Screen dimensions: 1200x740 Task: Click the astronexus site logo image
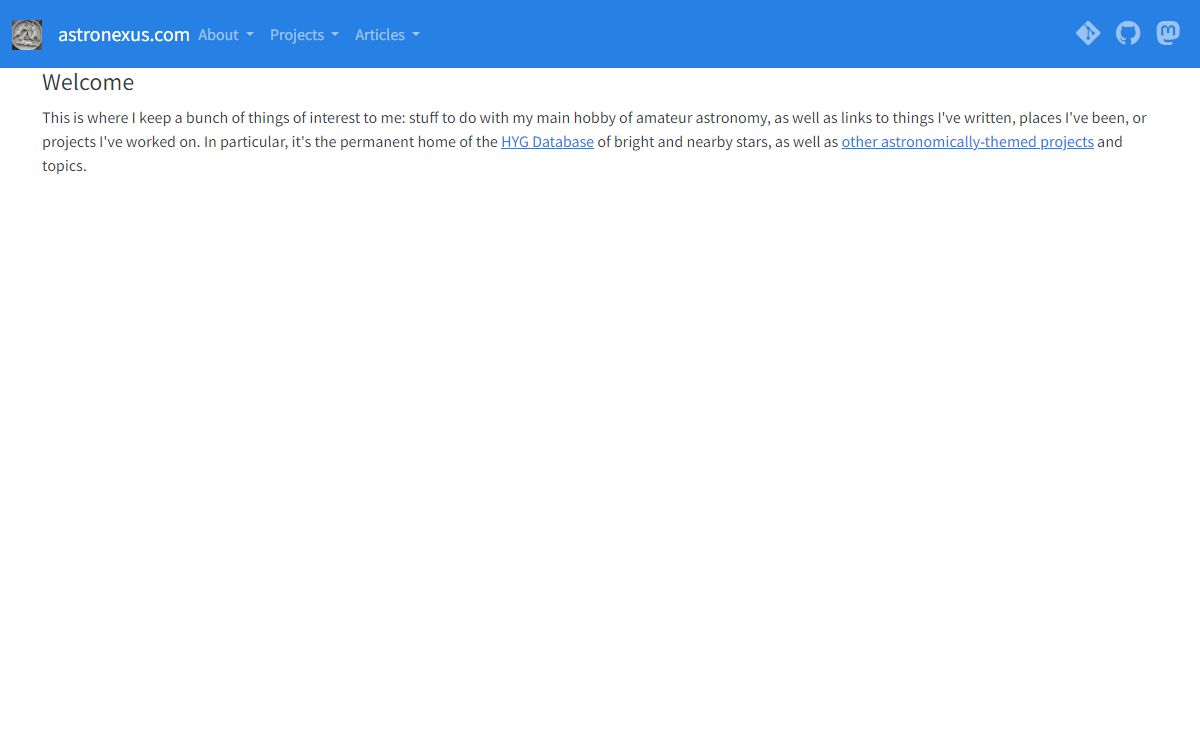[27, 35]
